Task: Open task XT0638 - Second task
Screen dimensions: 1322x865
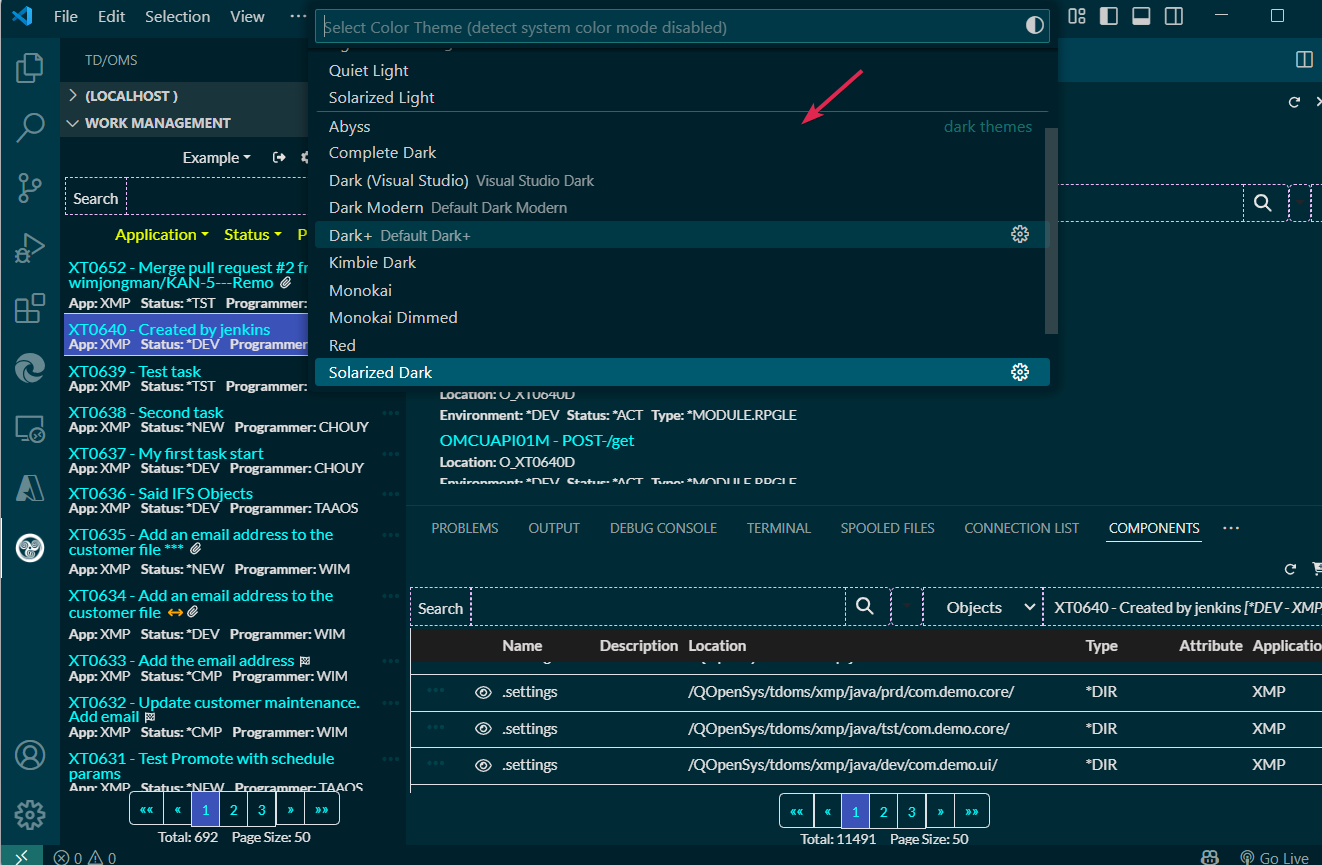Action: pyautogui.click(x=146, y=412)
